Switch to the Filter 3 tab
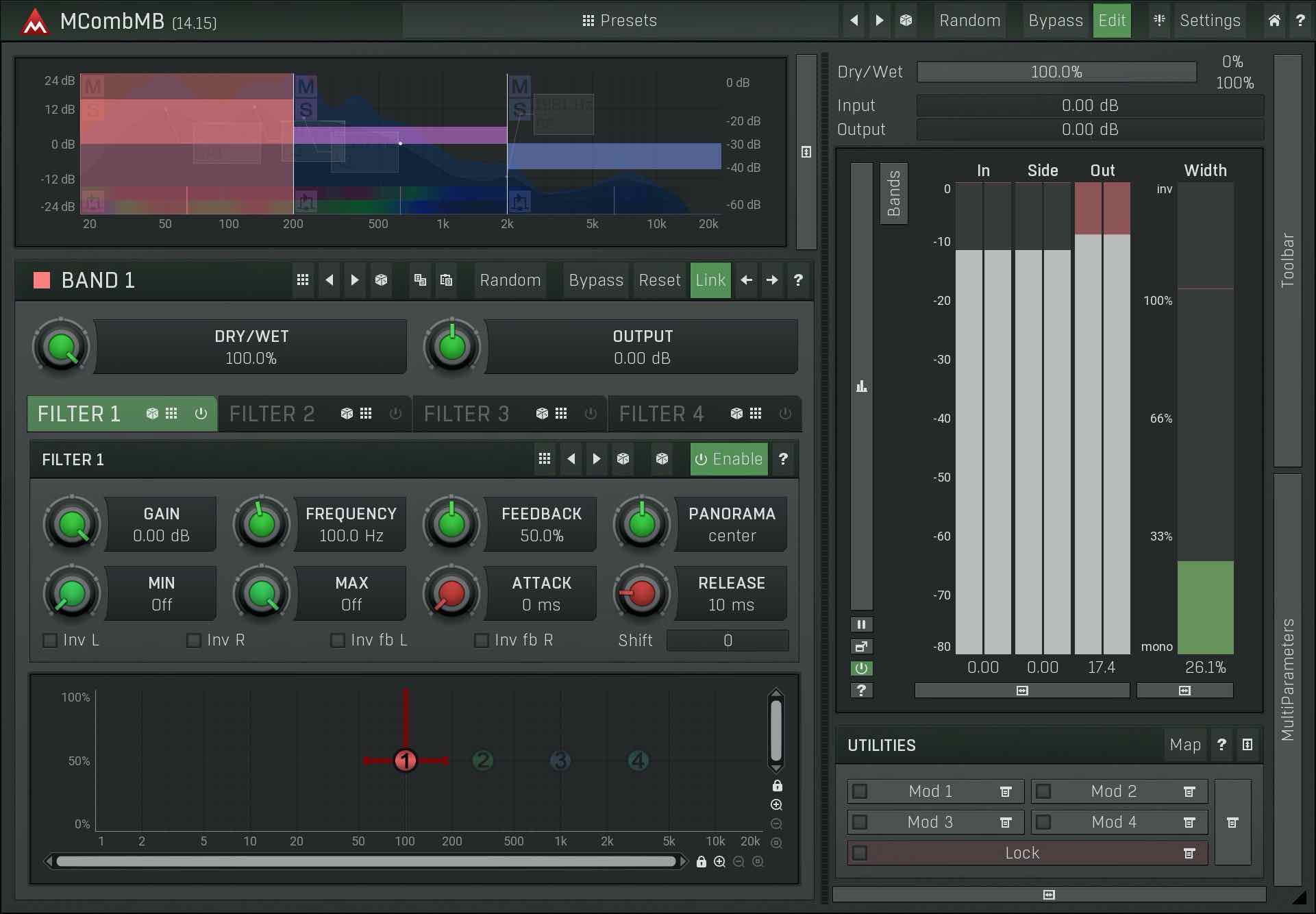This screenshot has width=1316, height=914. (467, 414)
